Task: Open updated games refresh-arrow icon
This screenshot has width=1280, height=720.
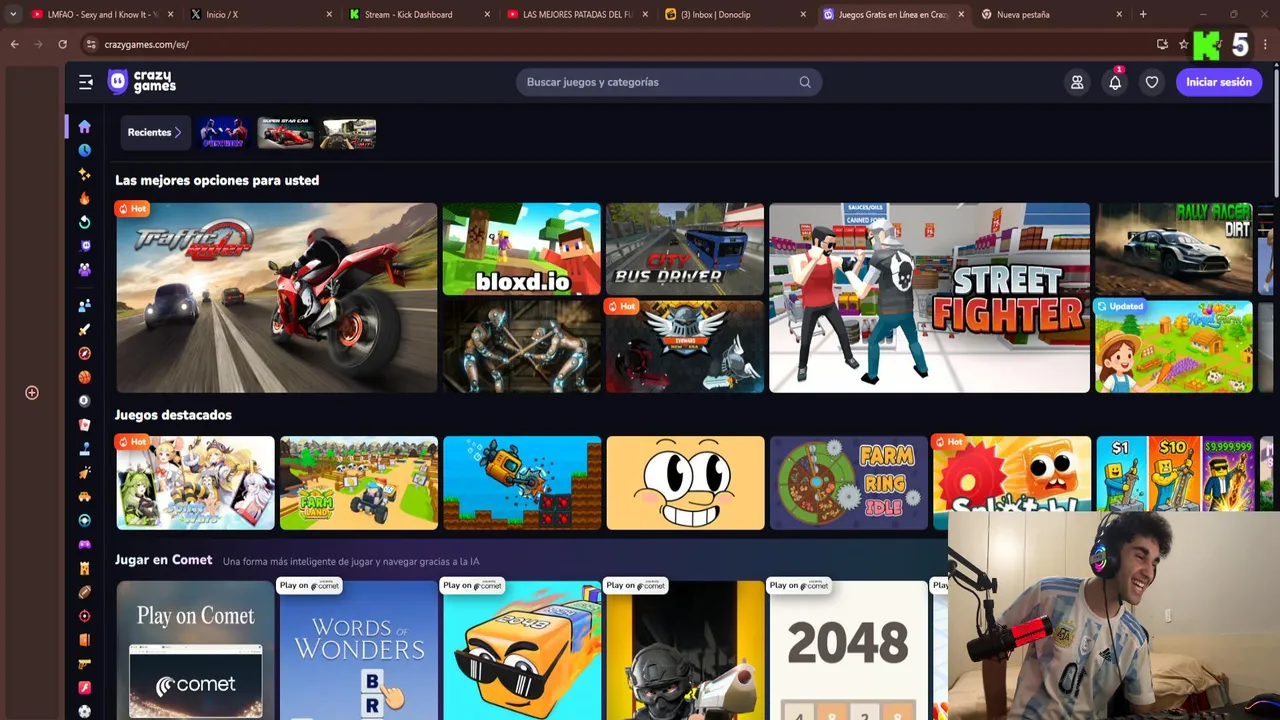Action: pos(84,222)
